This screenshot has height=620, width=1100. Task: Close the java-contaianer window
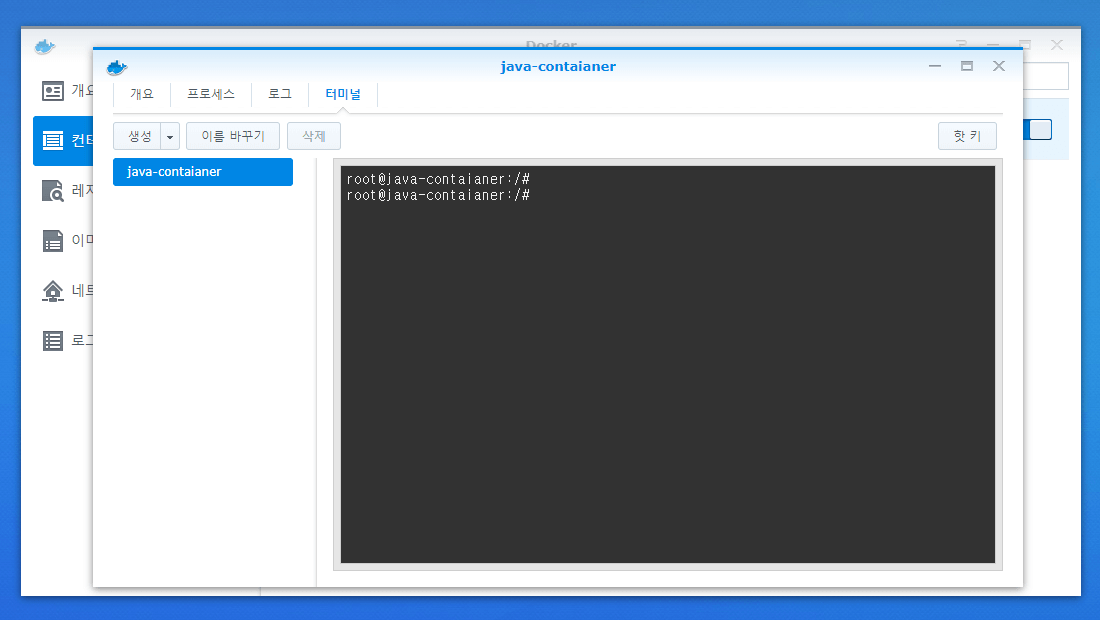click(999, 66)
